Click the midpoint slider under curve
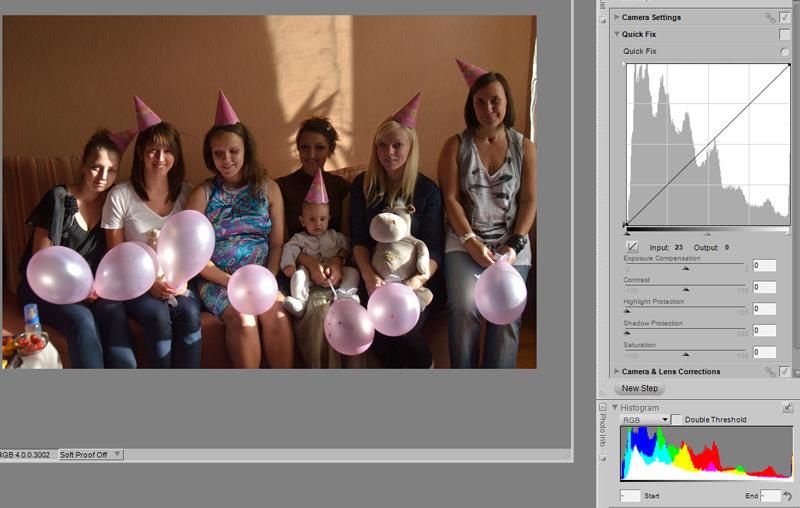Screen dimensions: 800x508 pos(708,234)
